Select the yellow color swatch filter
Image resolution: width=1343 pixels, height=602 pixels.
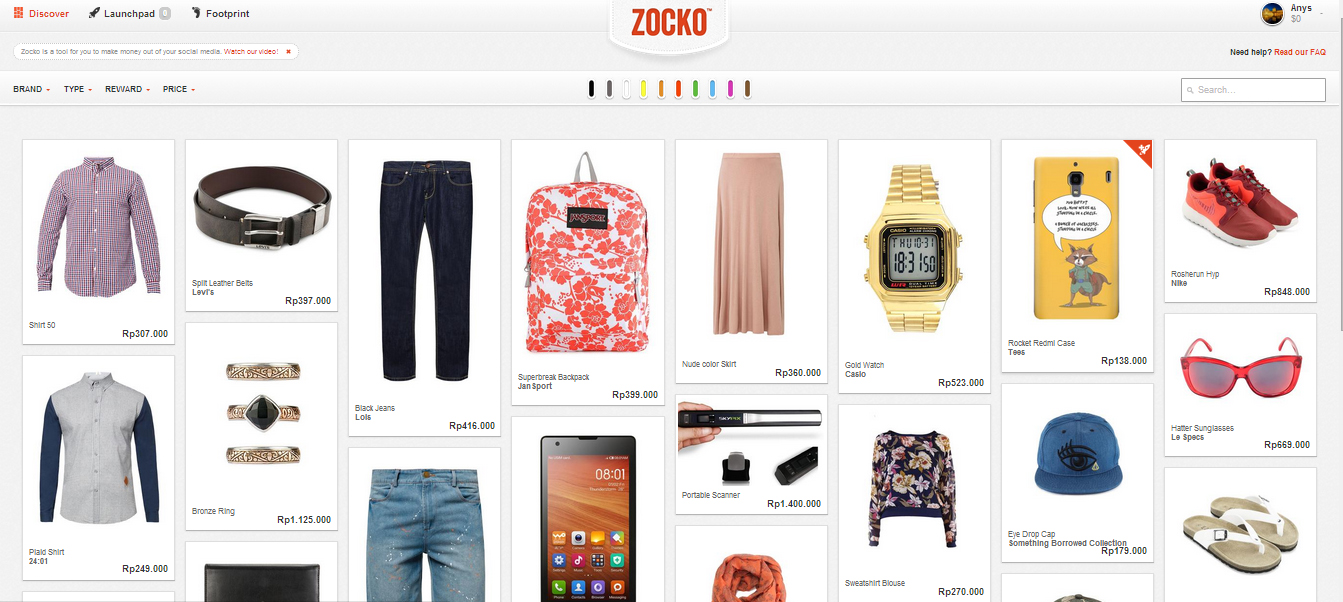643,89
